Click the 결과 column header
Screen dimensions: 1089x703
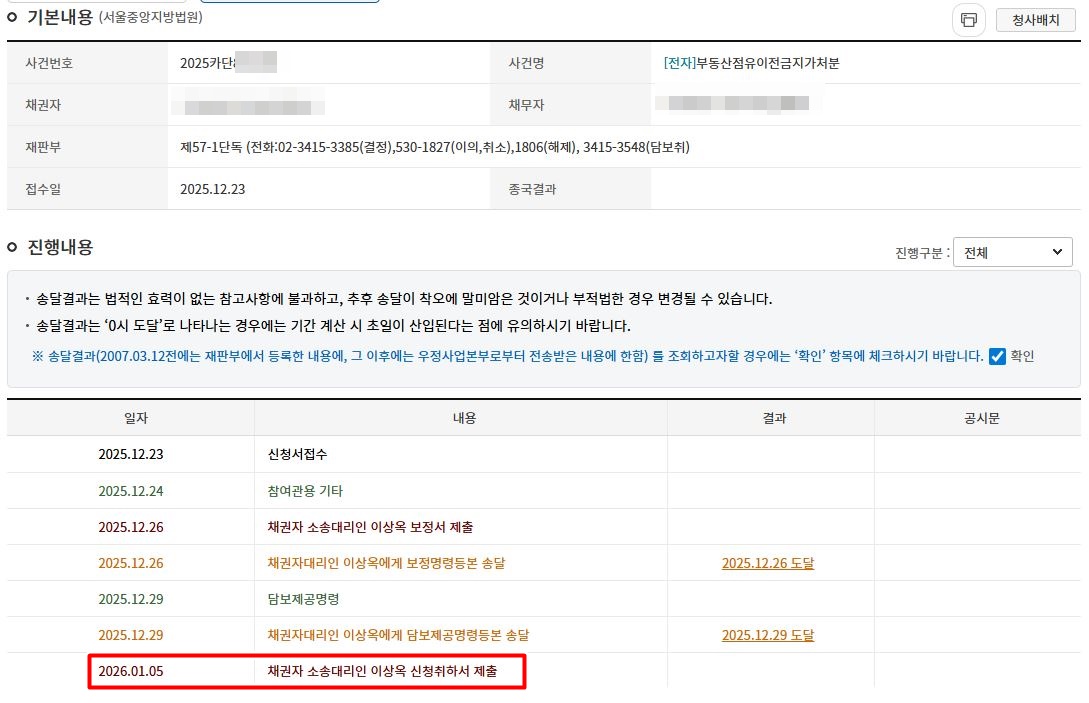click(771, 418)
